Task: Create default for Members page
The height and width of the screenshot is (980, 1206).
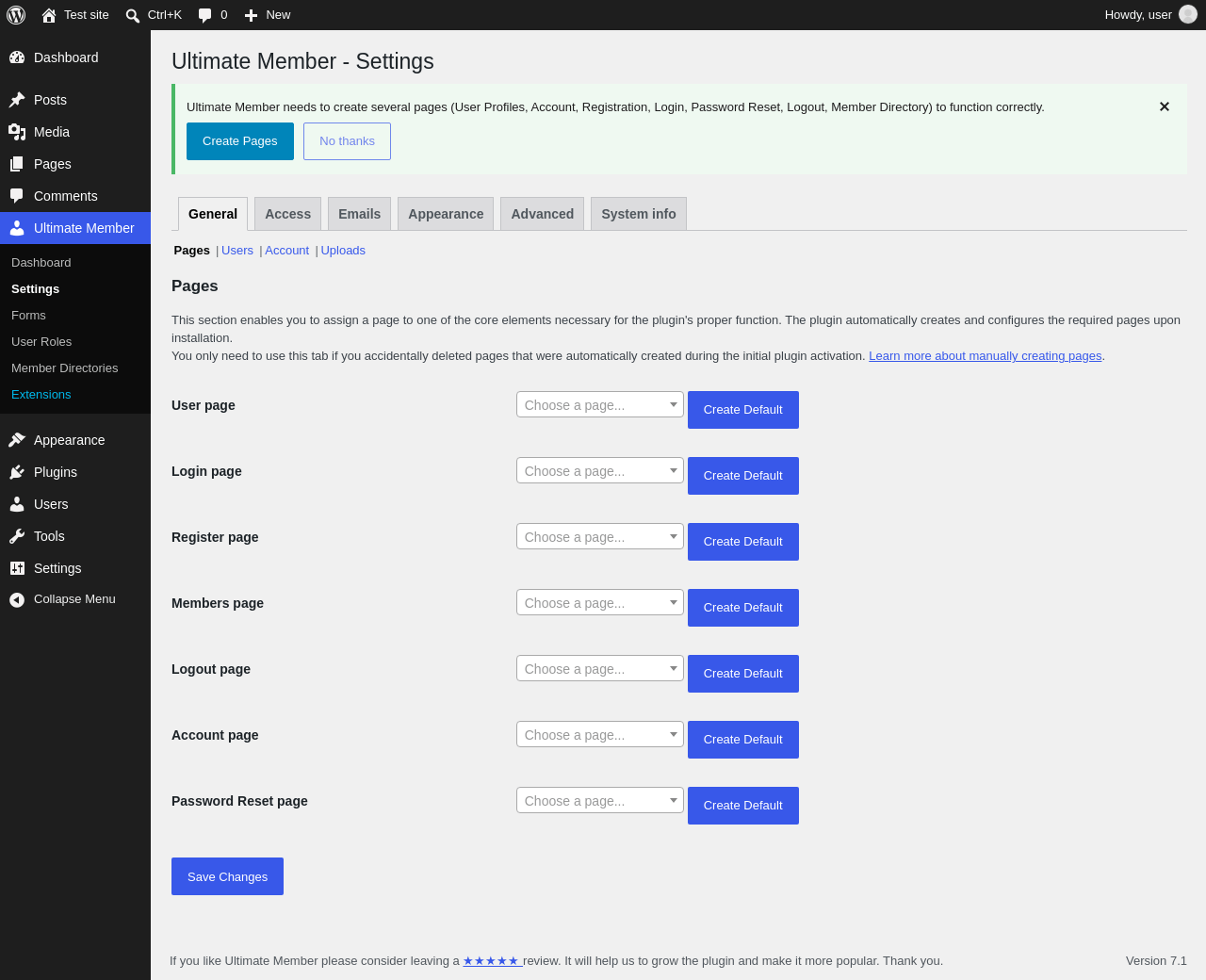Action: click(743, 608)
